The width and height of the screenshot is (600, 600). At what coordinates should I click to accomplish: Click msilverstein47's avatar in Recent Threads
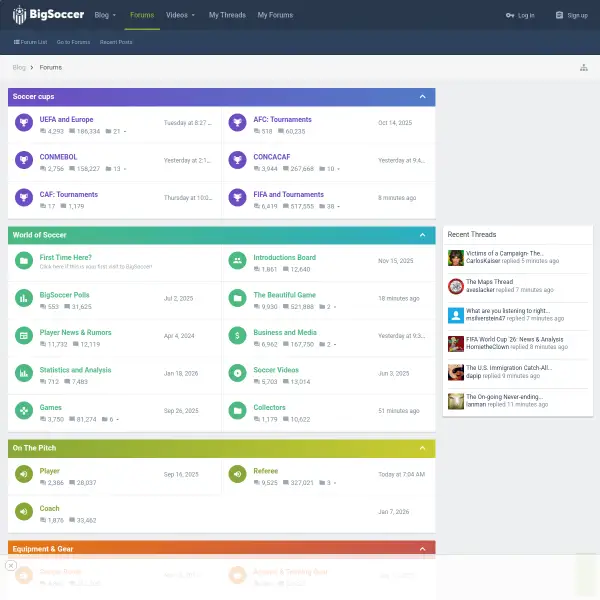click(x=456, y=315)
